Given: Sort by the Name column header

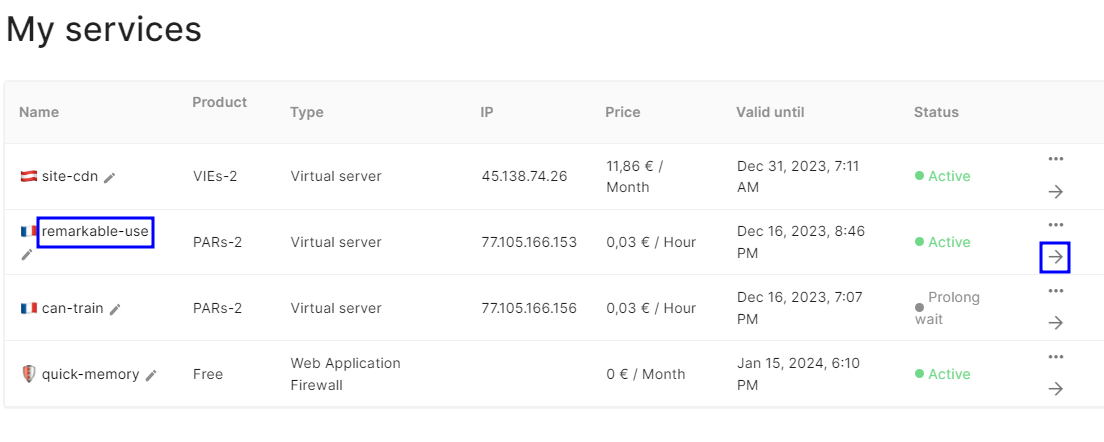Looking at the screenshot, I should (x=39, y=112).
